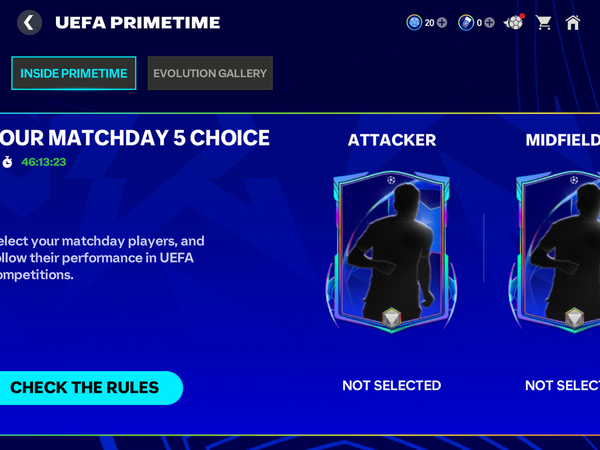Screen dimensions: 600x450
Task: Open the football notifications icon
Action: pyautogui.click(x=514, y=22)
